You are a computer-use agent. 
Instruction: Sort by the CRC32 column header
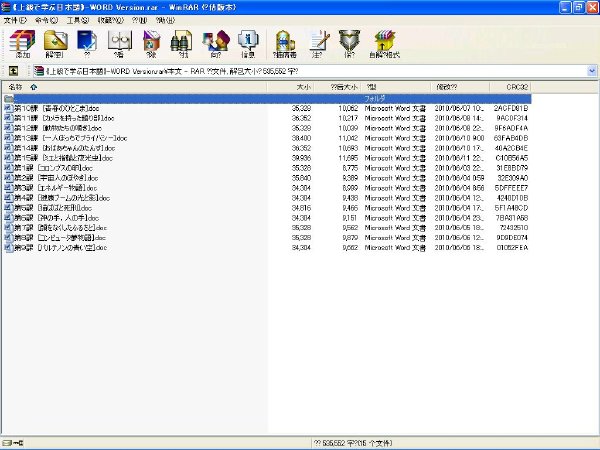[x=510, y=87]
